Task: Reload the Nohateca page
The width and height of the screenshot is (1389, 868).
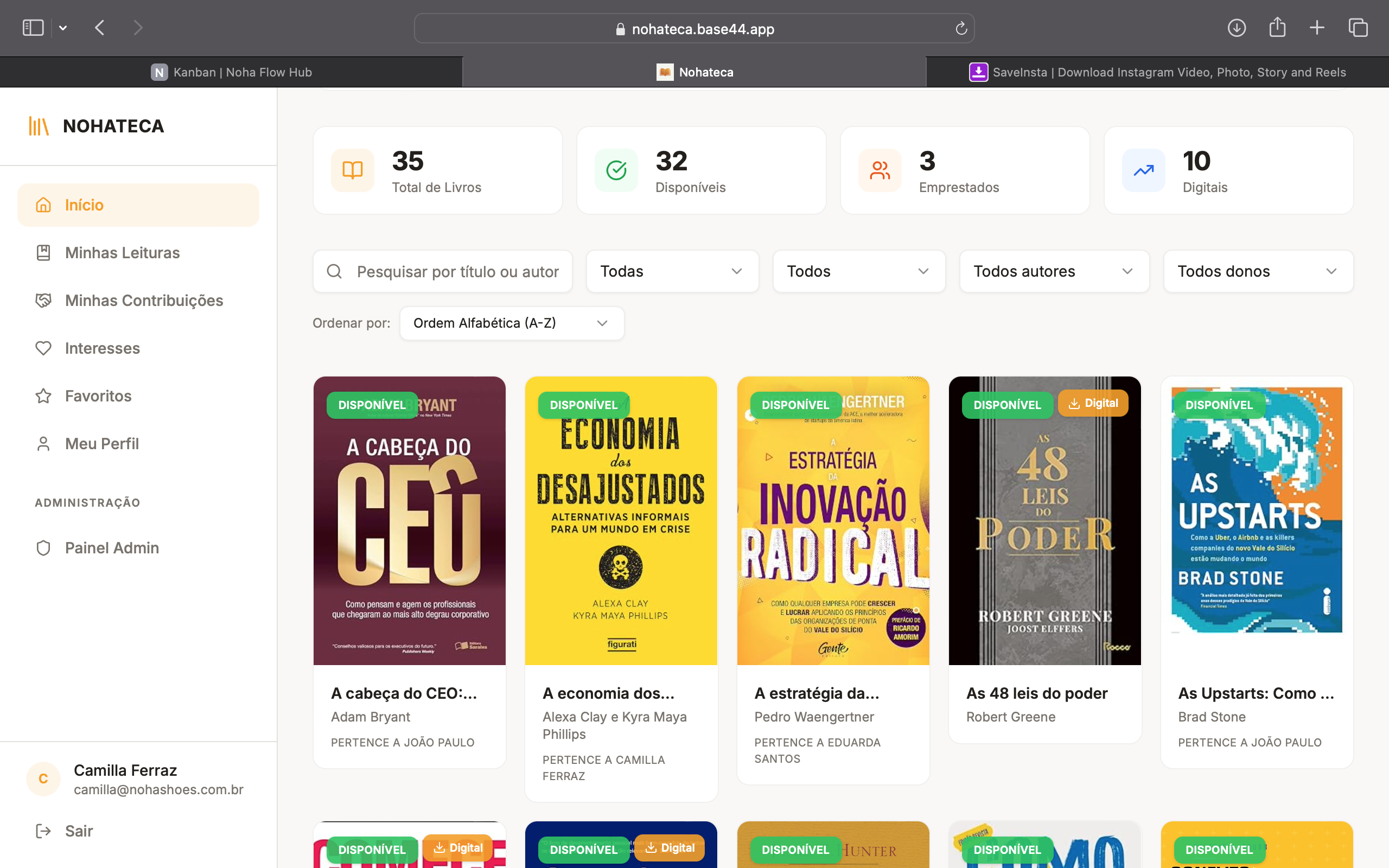Action: click(961, 28)
